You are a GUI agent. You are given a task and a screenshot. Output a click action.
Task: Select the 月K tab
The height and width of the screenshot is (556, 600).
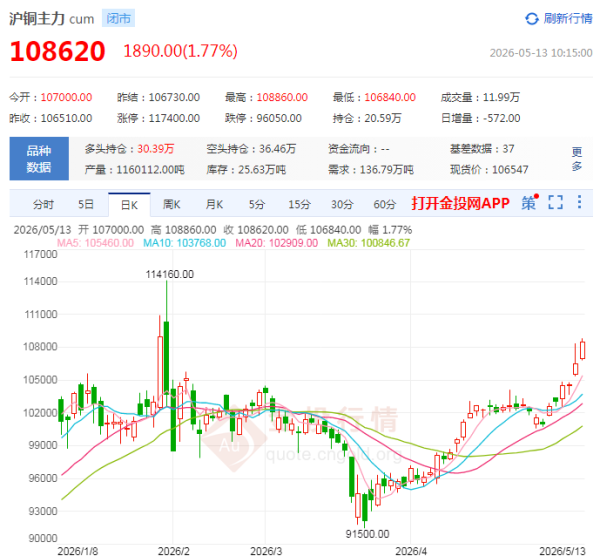(x=214, y=204)
